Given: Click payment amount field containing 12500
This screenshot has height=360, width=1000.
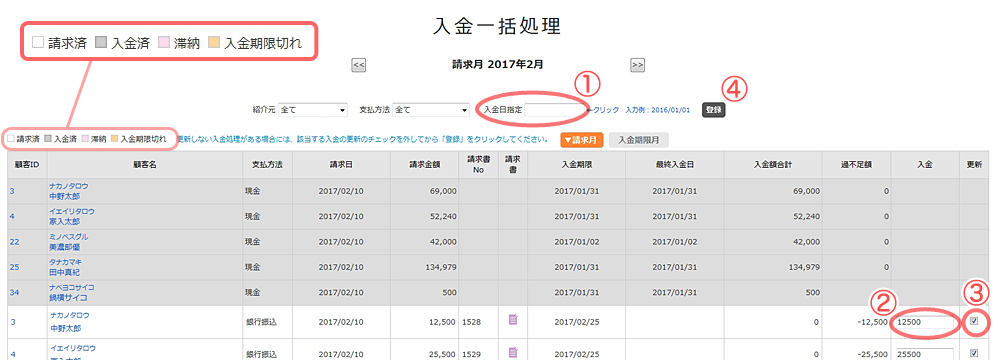Looking at the screenshot, I should coord(925,323).
